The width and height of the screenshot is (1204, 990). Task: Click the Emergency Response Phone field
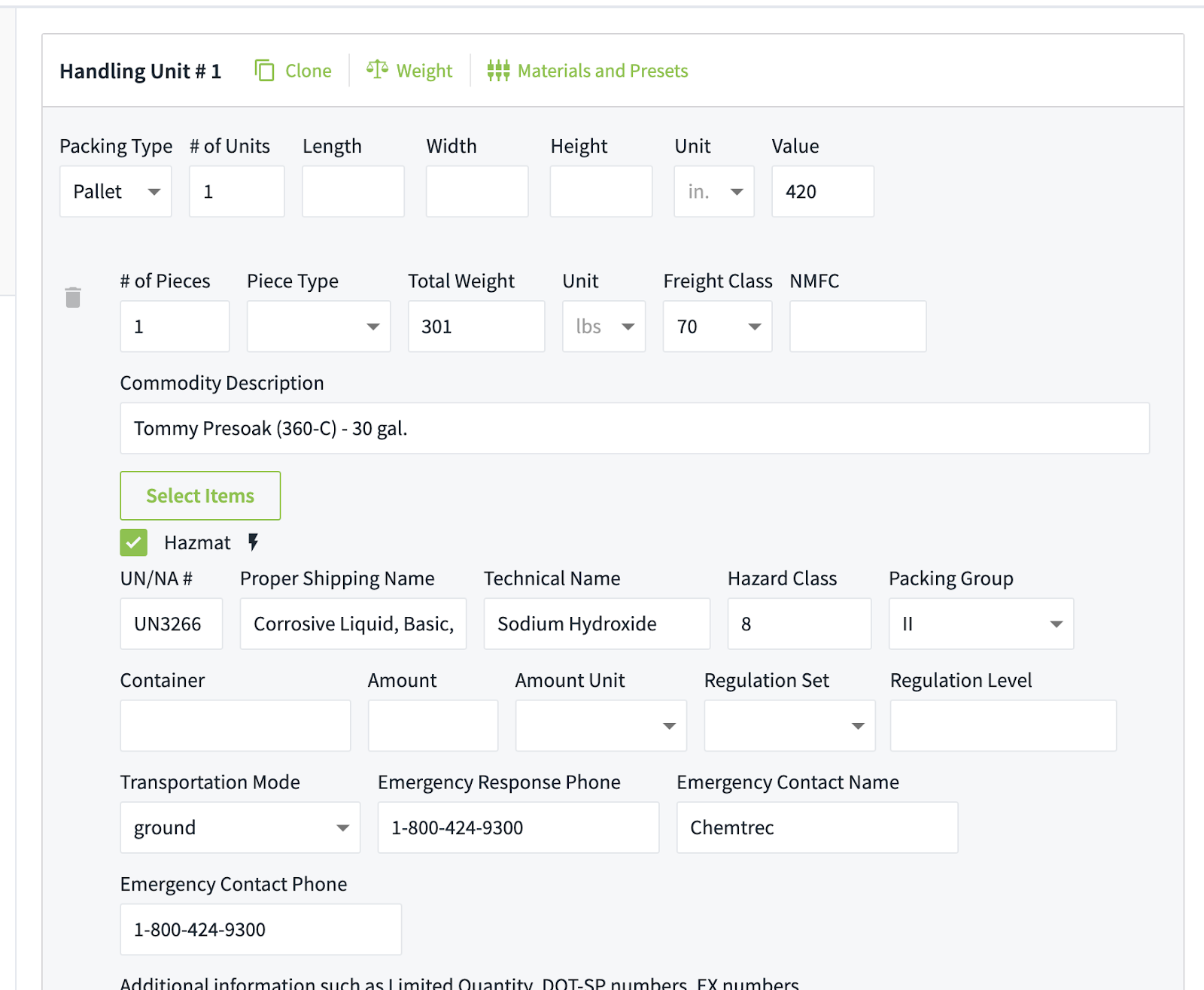coord(518,828)
